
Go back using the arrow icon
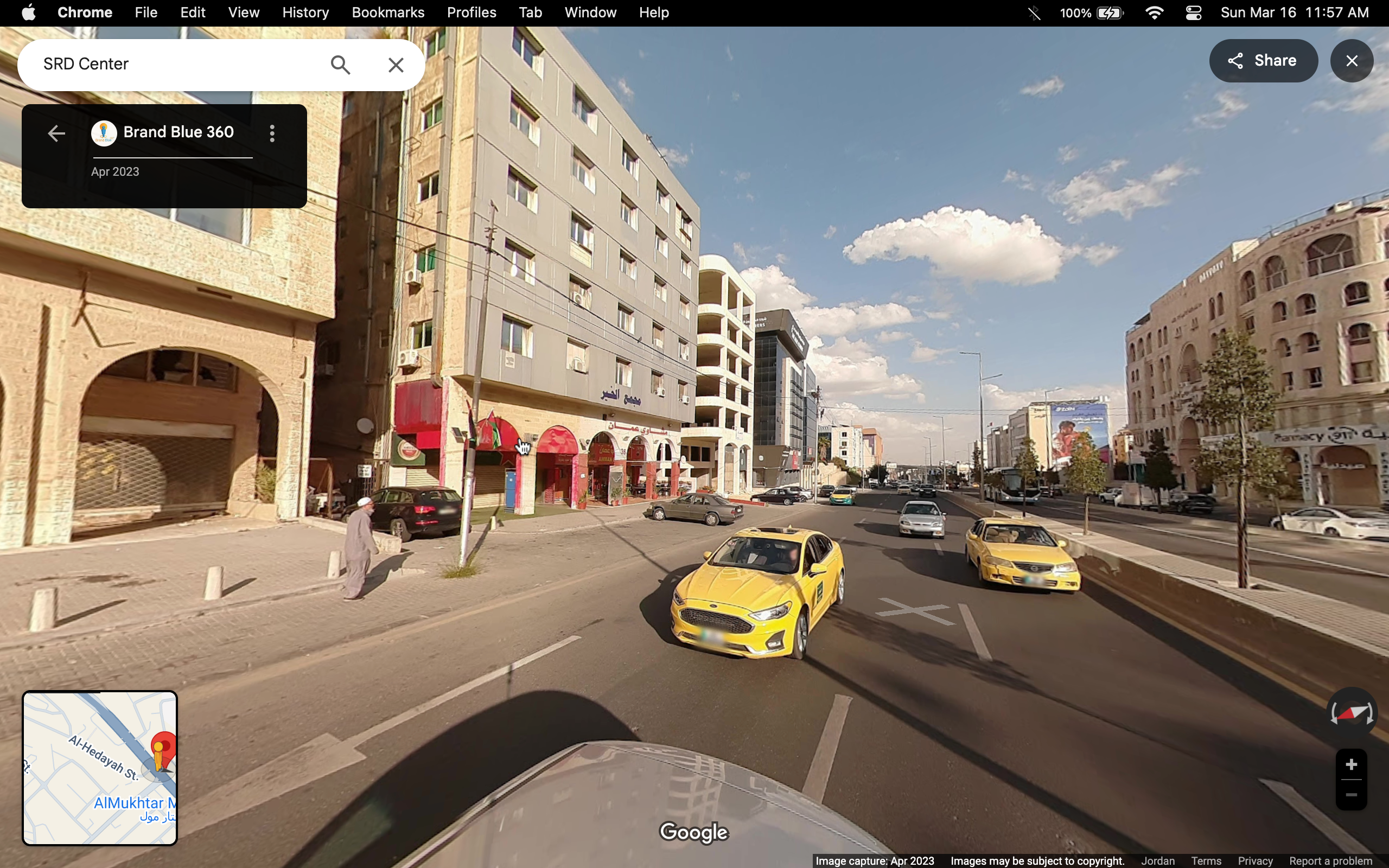pyautogui.click(x=56, y=134)
